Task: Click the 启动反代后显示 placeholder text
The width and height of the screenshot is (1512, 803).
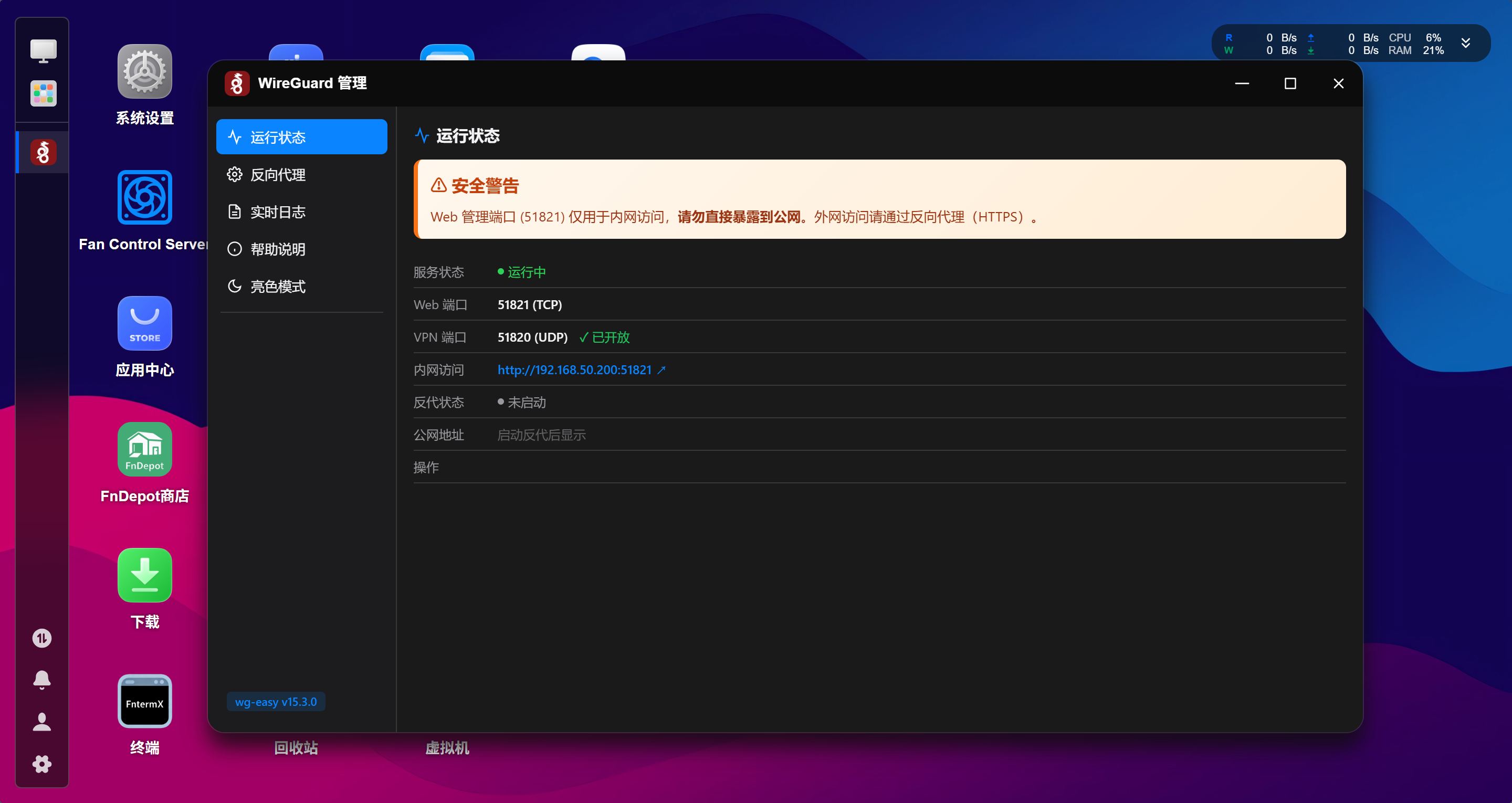Action: [541, 435]
